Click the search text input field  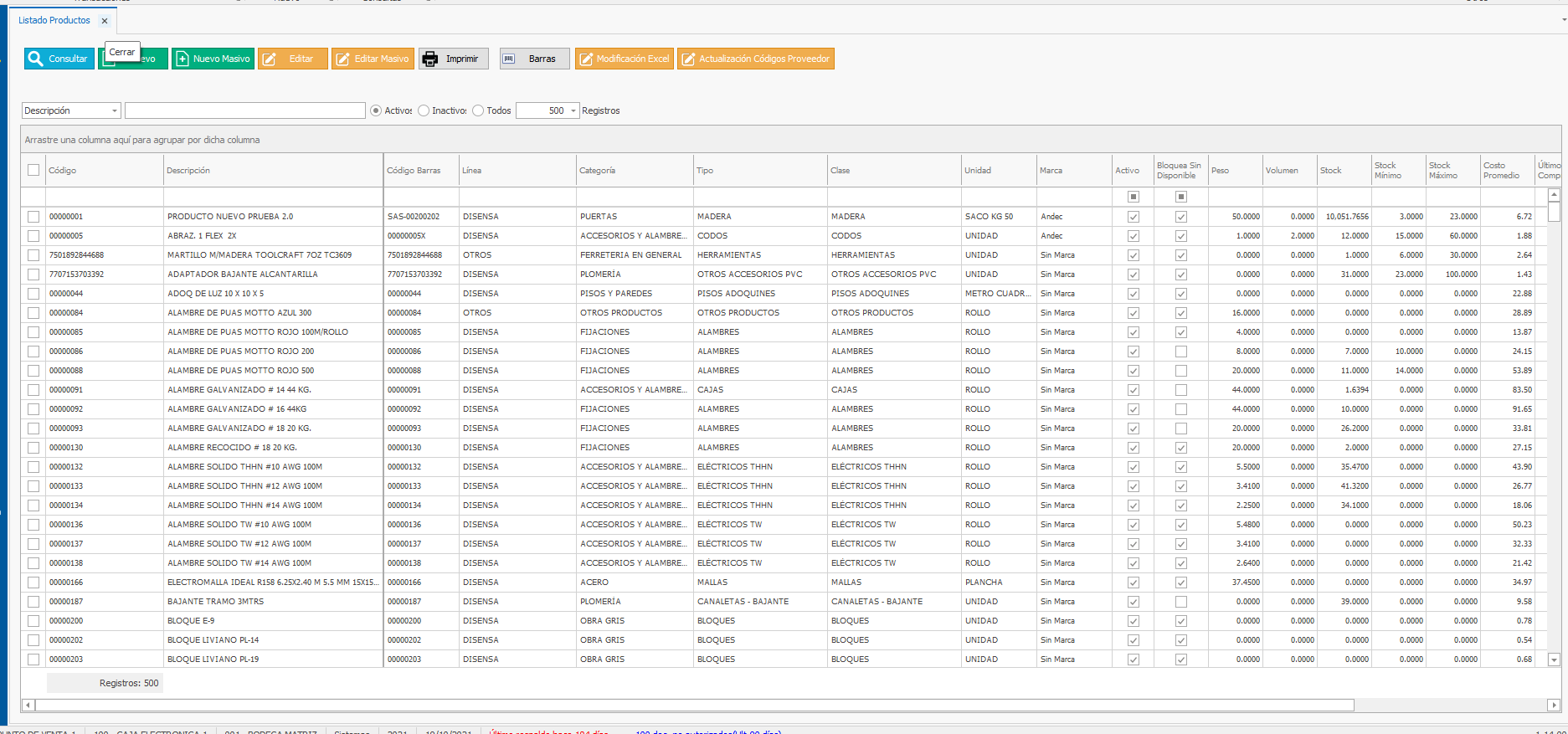(244, 110)
